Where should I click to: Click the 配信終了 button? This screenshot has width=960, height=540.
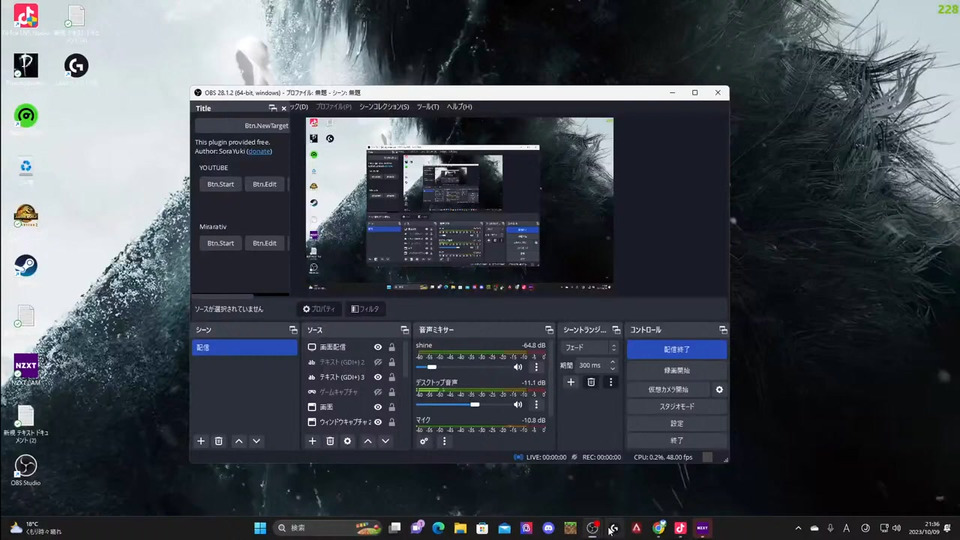tap(677, 349)
